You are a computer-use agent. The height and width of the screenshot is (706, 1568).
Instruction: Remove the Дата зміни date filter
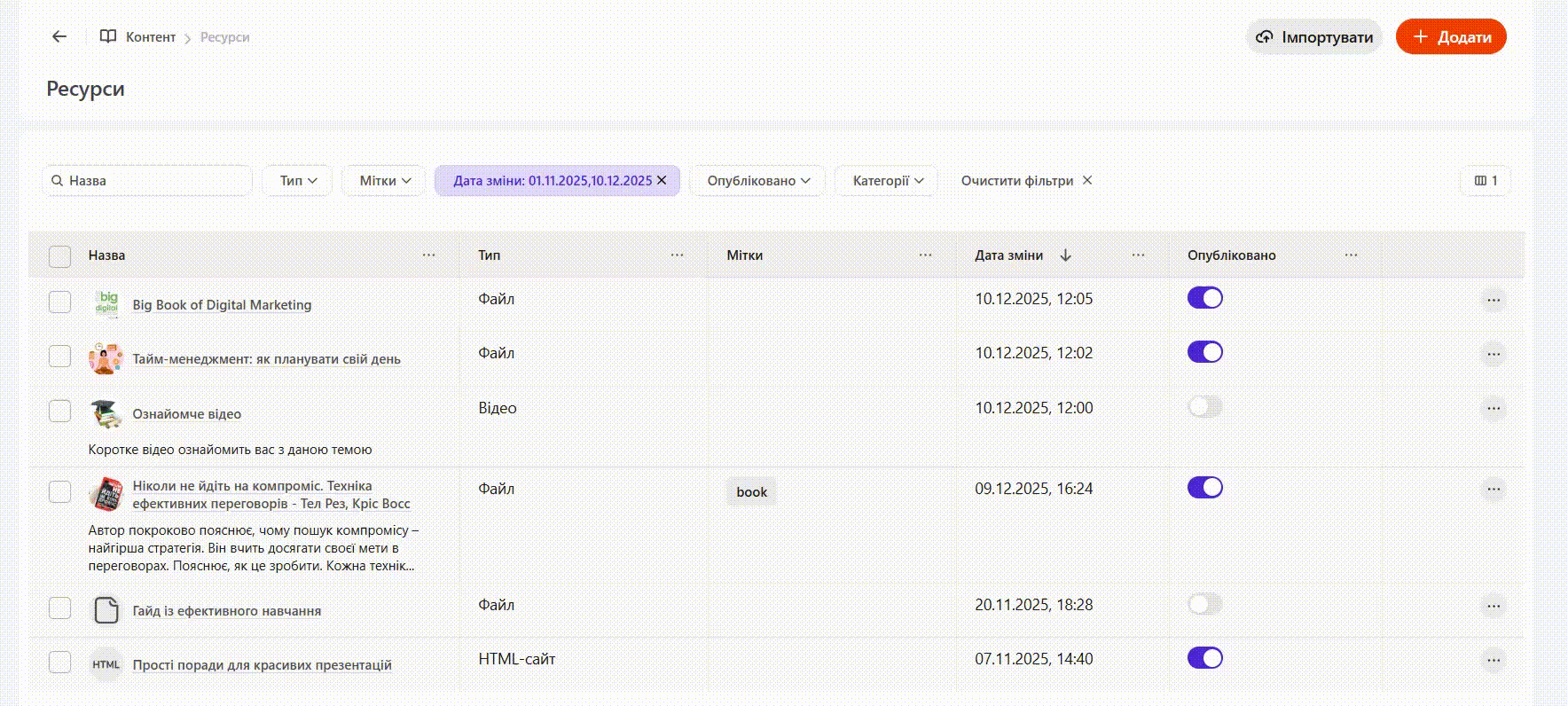click(x=662, y=180)
